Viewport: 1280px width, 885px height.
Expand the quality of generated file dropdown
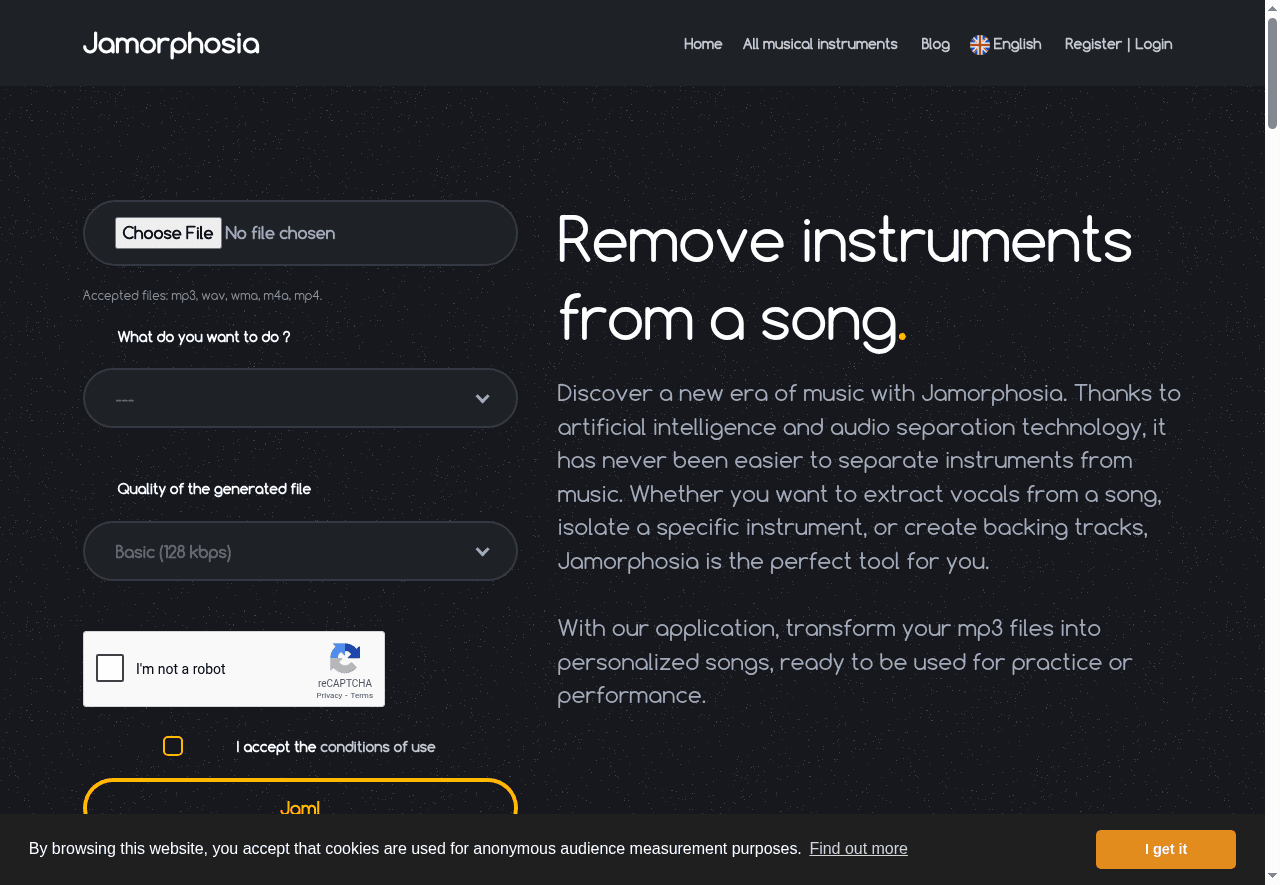pos(300,551)
